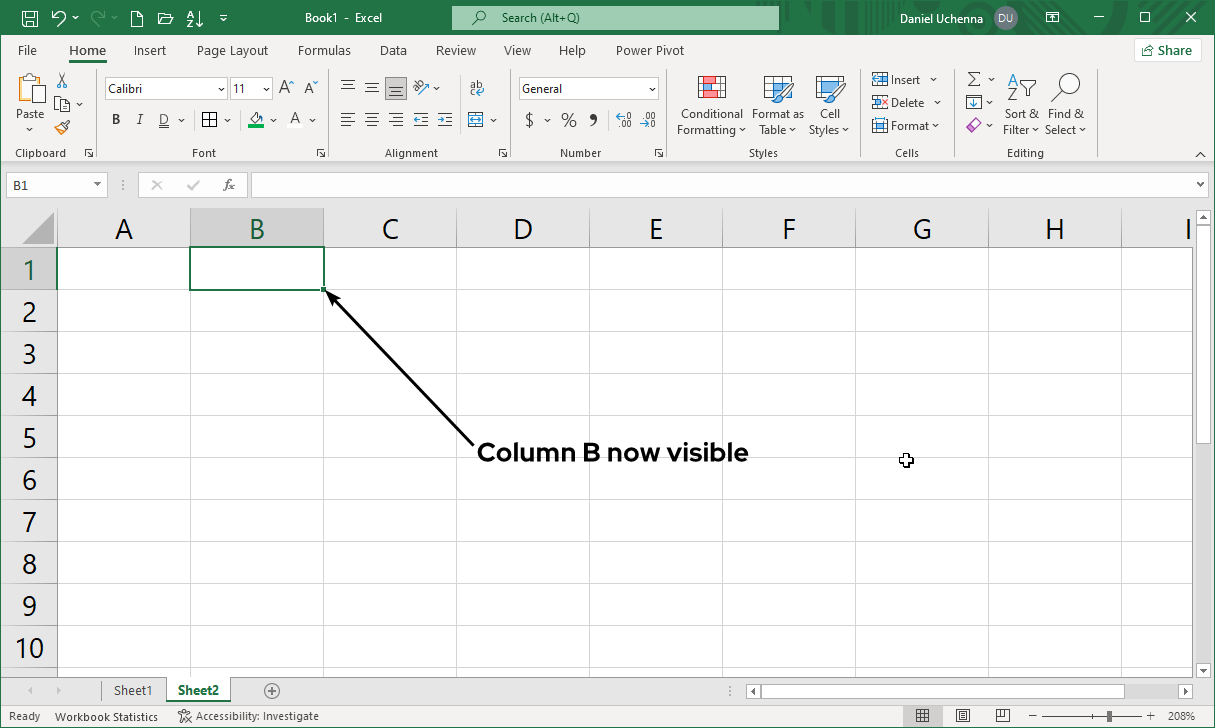Toggle bold formatting
1215x728 pixels.
[x=115, y=119]
